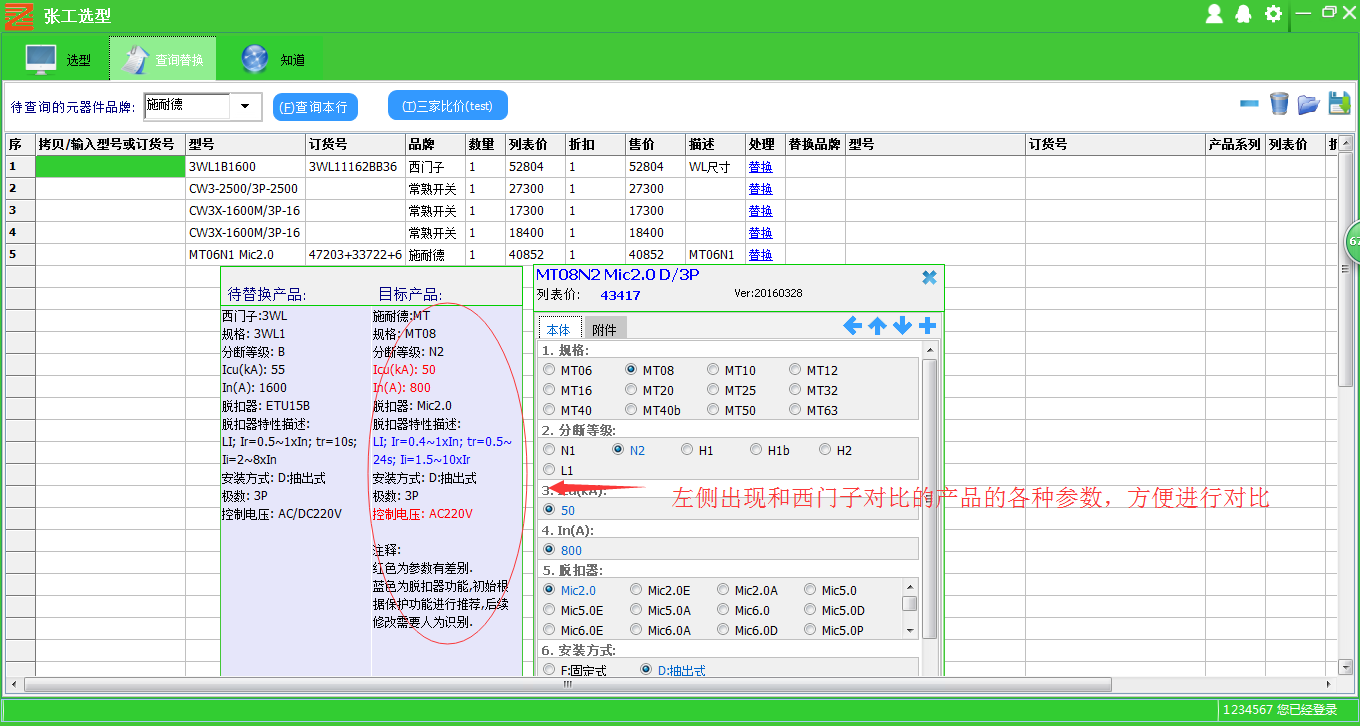1360x726 pixels.
Task: Select the Mic2.0E trip unit option
Action: 636,590
